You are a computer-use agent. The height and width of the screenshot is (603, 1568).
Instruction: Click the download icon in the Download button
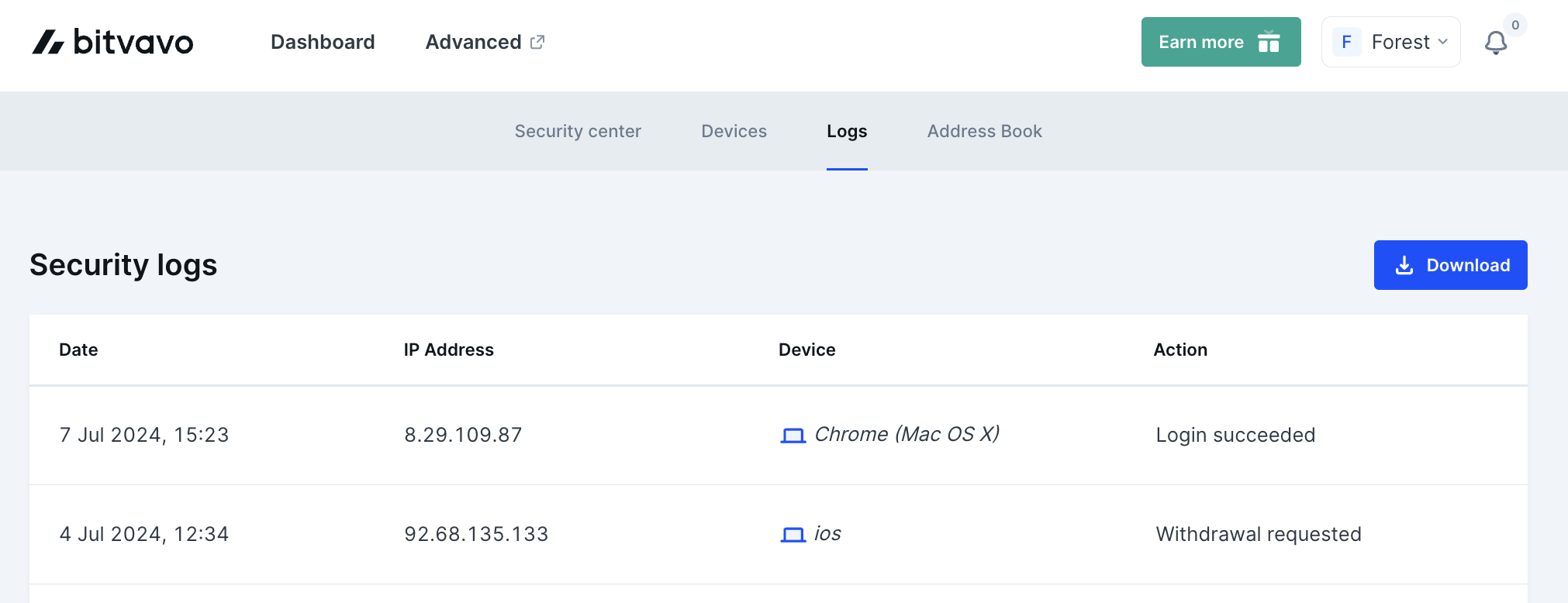click(x=1404, y=265)
